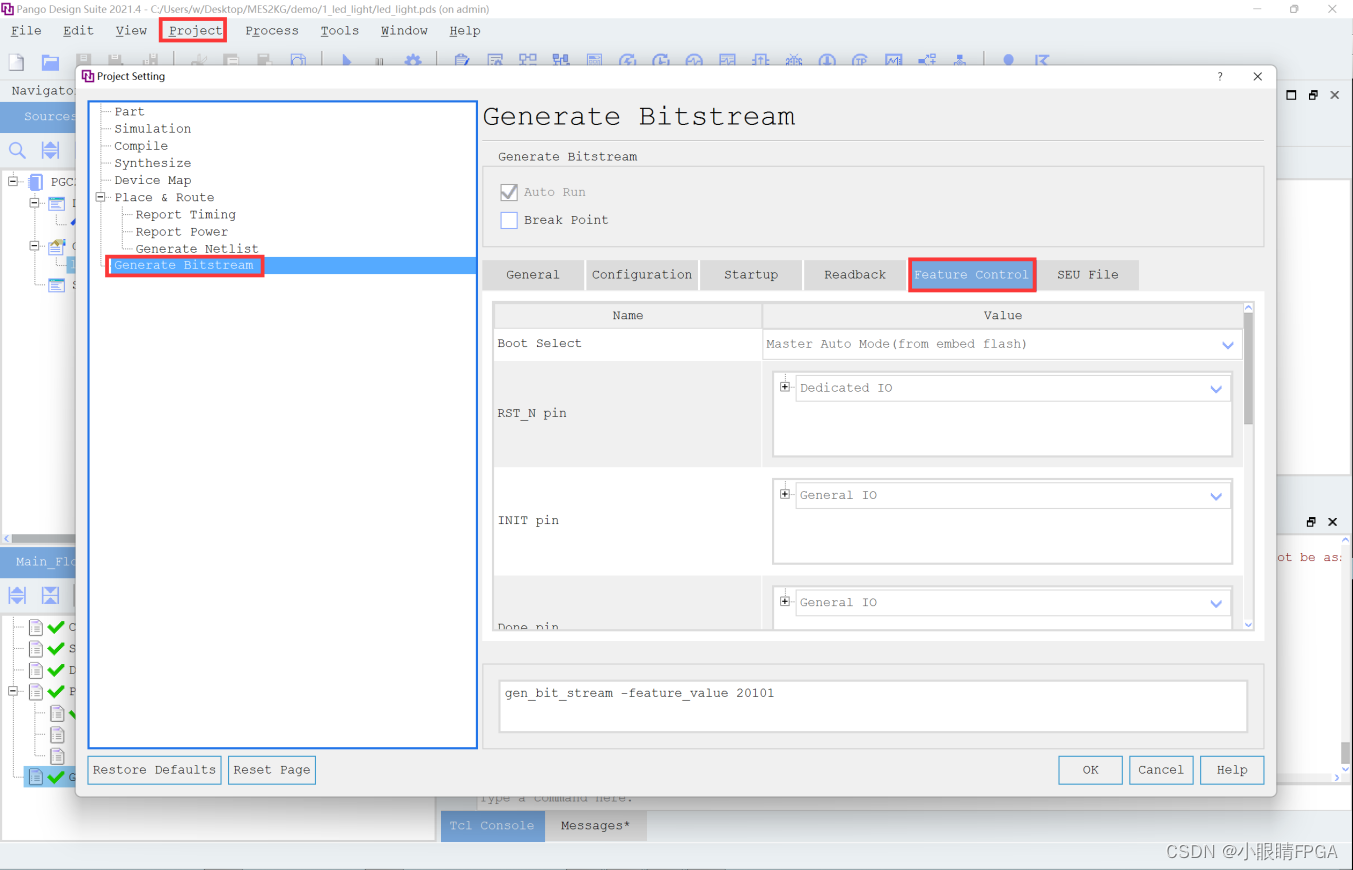Select Report Timing in settings tree
This screenshot has height=870, width=1353.
tap(185, 215)
